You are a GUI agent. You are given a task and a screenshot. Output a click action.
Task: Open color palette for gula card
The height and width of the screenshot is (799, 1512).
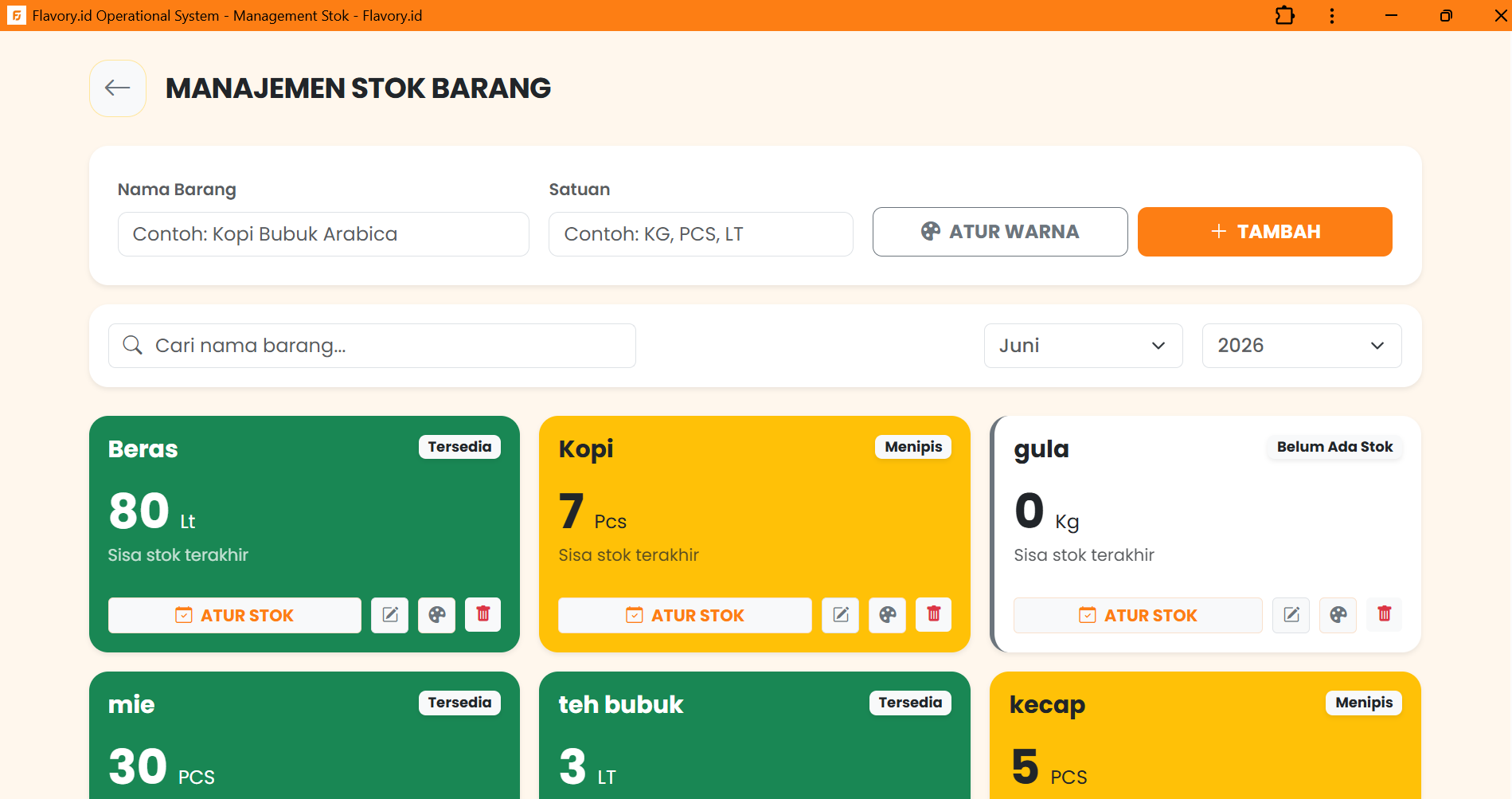(1338, 615)
